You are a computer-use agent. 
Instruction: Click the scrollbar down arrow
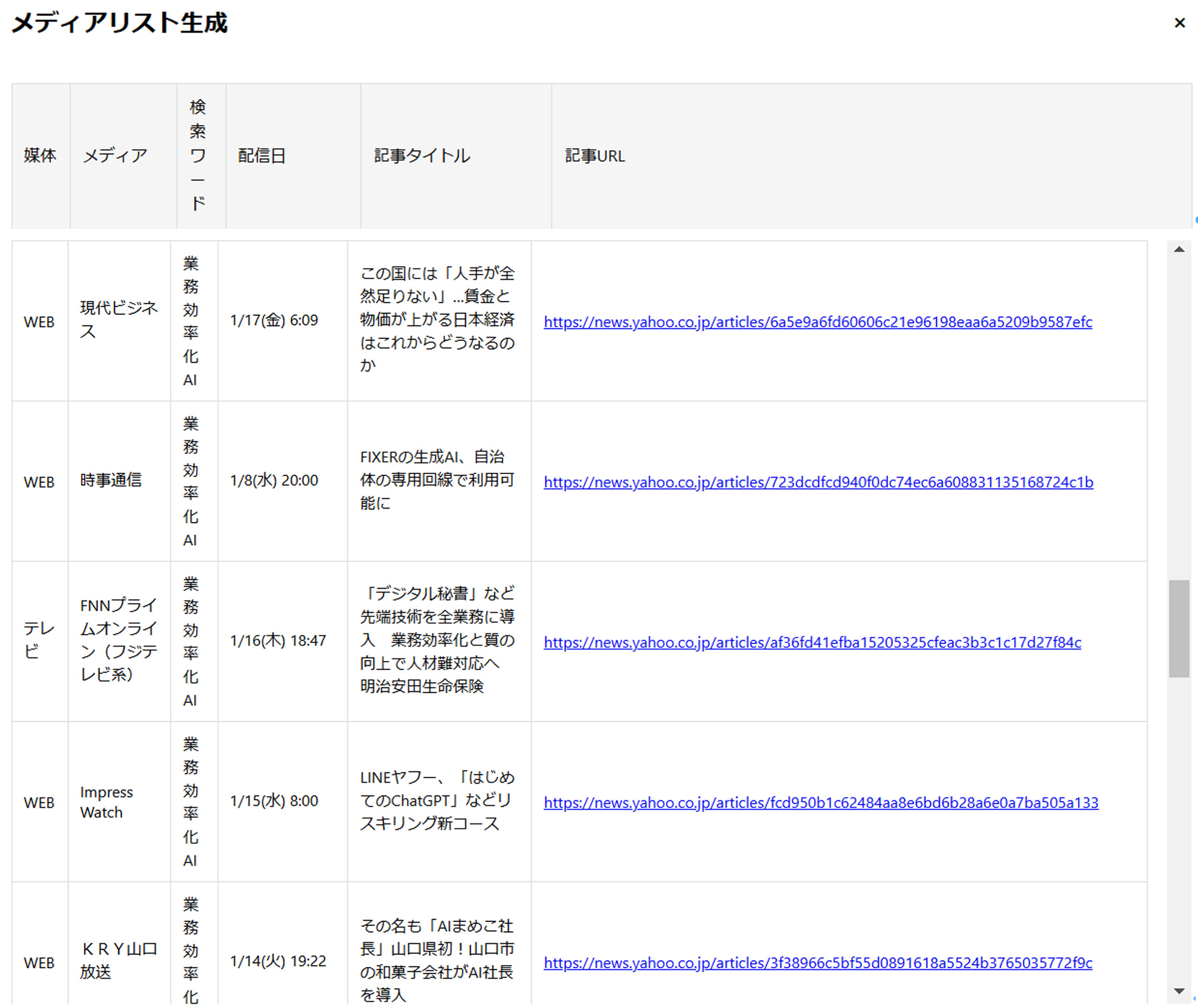[1179, 991]
